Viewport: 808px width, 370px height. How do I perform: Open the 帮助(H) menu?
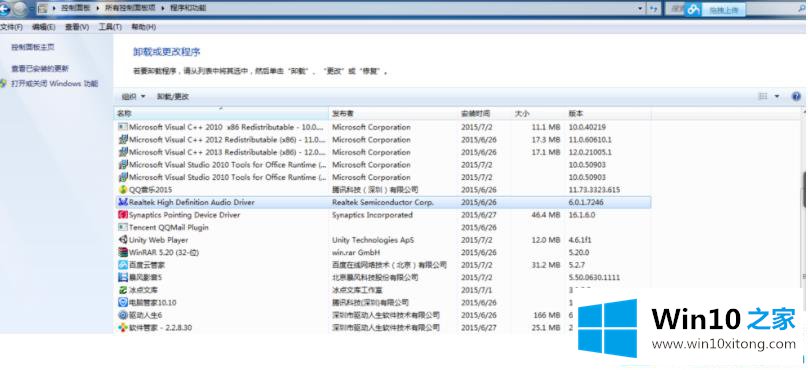143,27
